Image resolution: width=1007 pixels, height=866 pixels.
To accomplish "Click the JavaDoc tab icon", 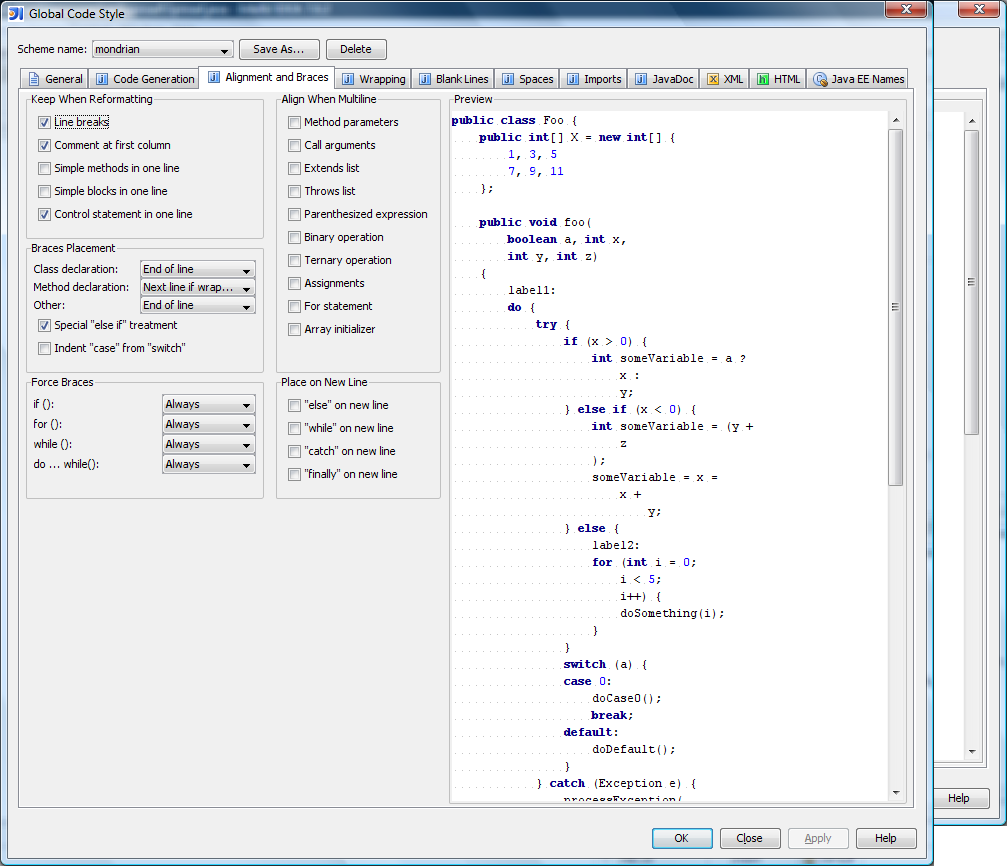I will pyautogui.click(x=641, y=79).
